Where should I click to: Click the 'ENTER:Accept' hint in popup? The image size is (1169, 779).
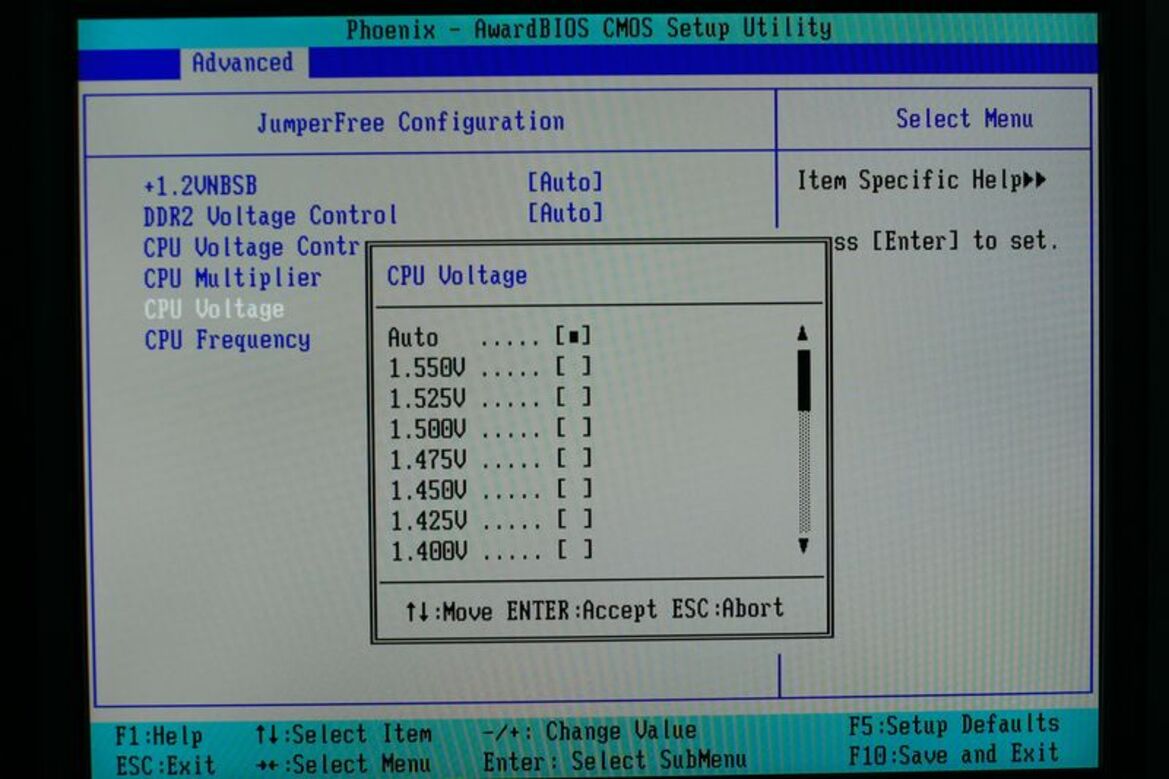pyautogui.click(x=582, y=611)
